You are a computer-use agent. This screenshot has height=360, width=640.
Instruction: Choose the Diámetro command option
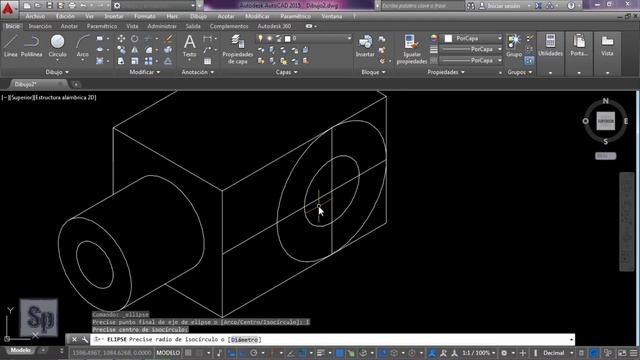[244, 340]
